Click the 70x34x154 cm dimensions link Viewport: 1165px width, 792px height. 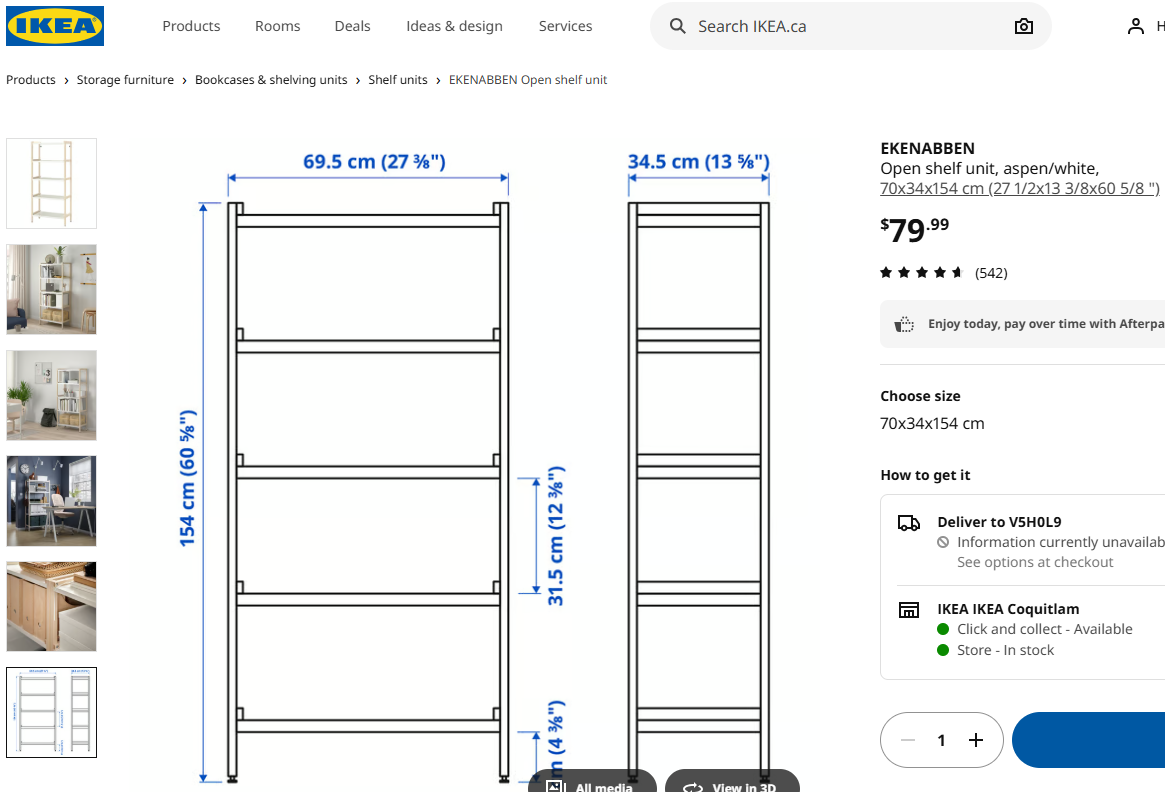coord(1019,188)
